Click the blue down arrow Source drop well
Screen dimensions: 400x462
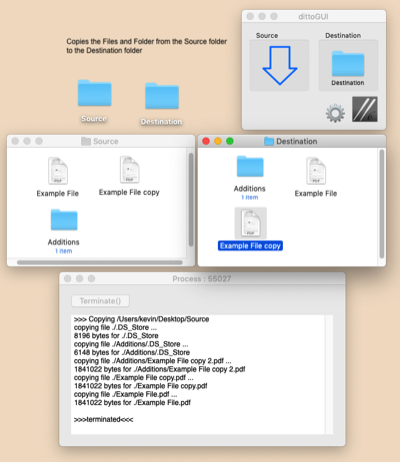[x=279, y=65]
